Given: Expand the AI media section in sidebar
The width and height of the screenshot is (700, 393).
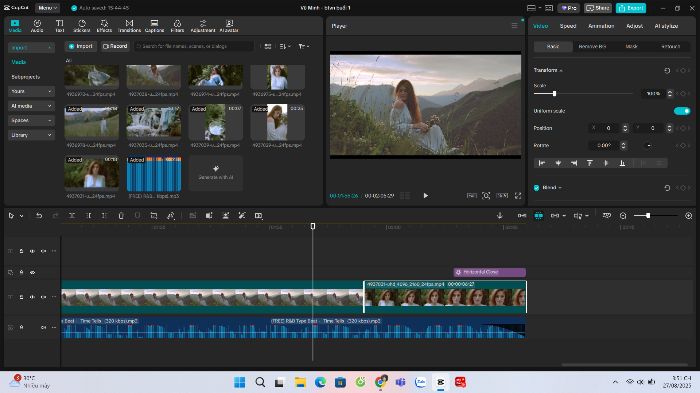Looking at the screenshot, I should [x=31, y=106].
